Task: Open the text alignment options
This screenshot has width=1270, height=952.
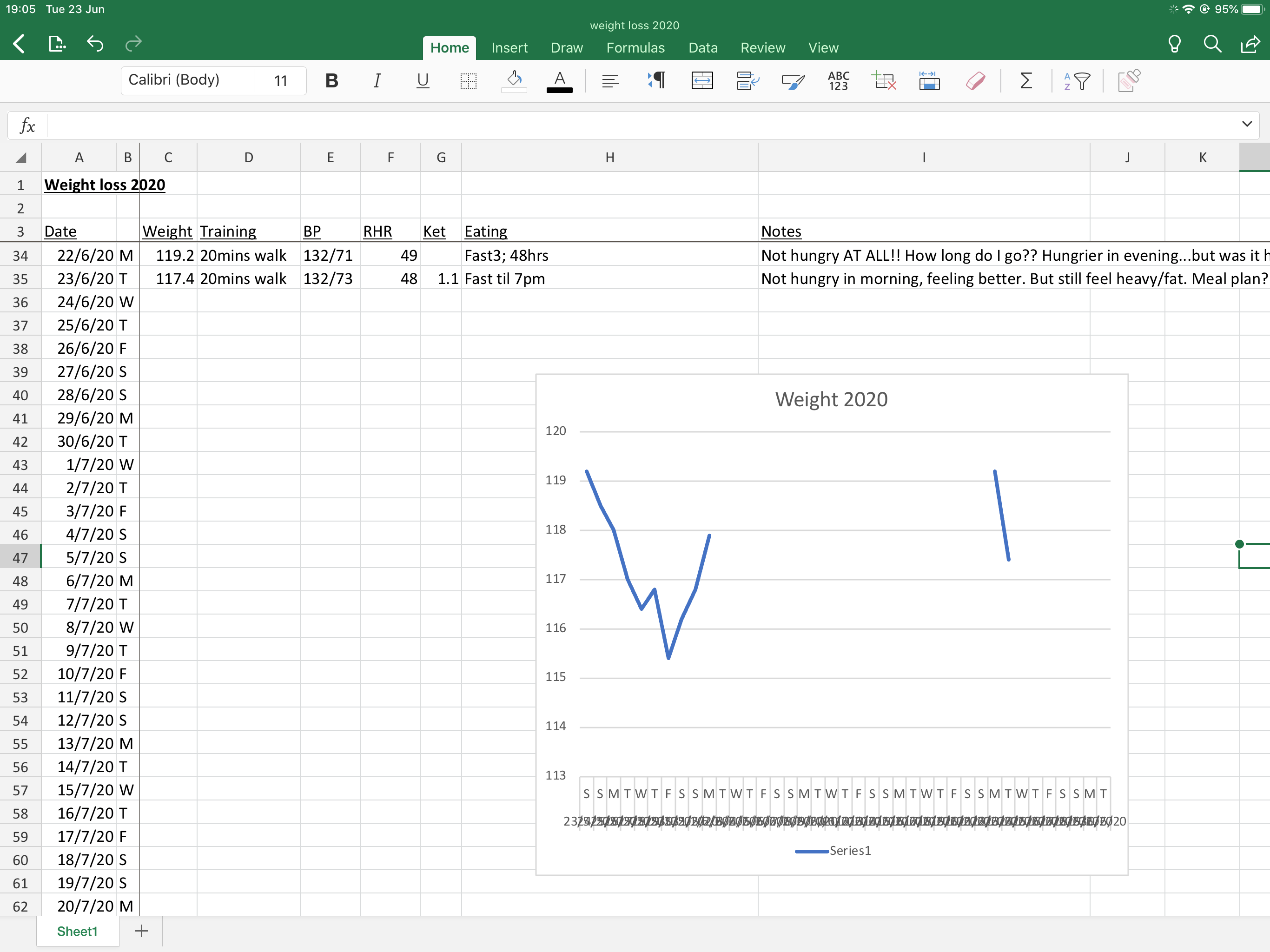Action: [610, 81]
